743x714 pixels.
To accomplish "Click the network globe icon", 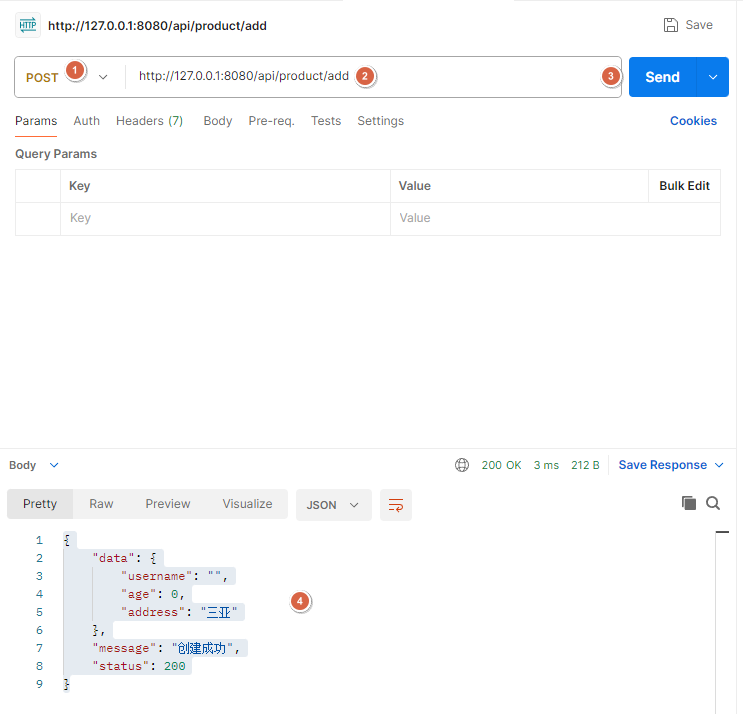I will click(462, 465).
